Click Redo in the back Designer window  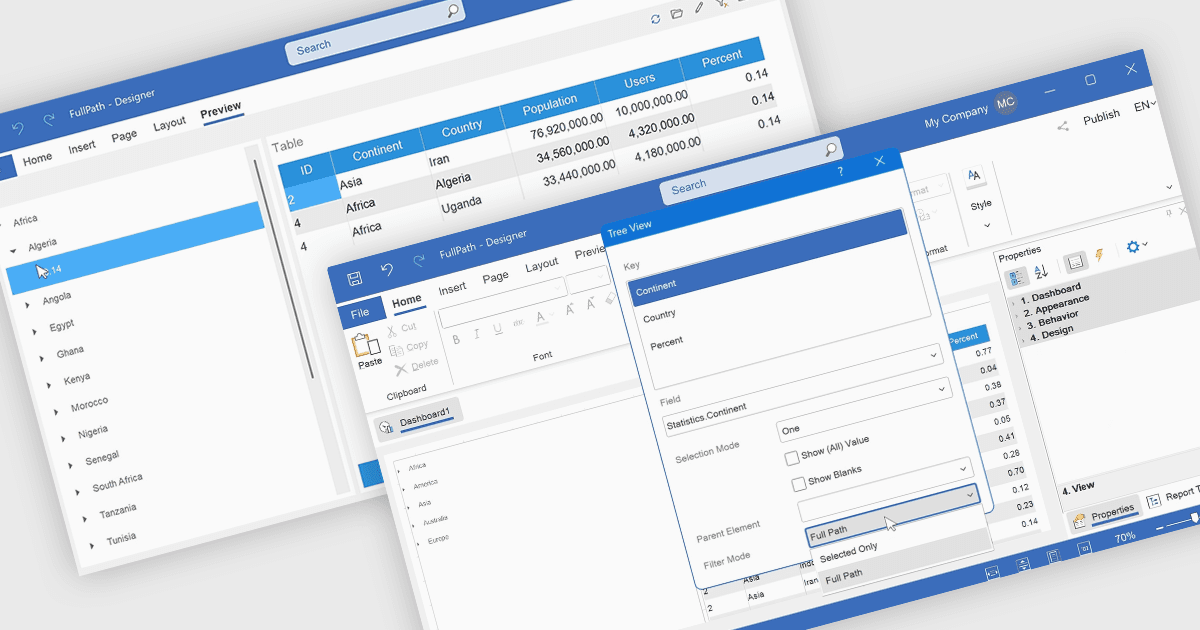pos(48,120)
